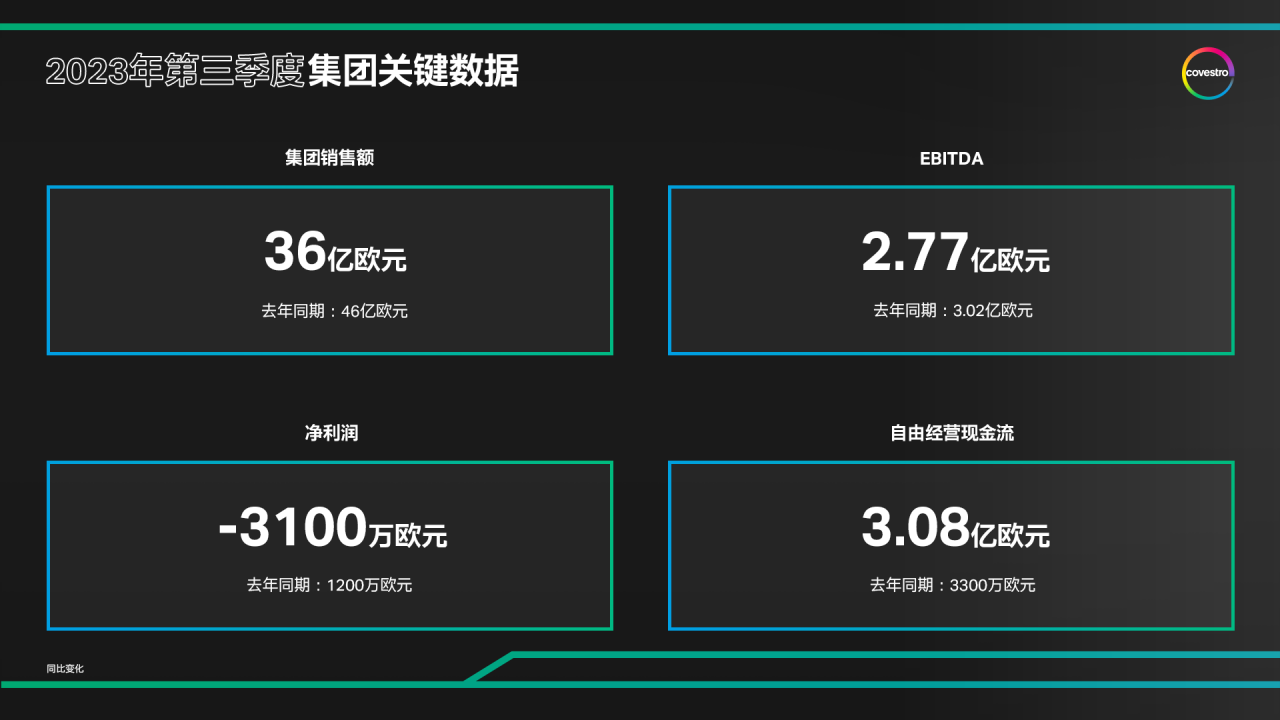Click the 36亿欧元 sales figure
This screenshot has height=720, width=1280.
[x=334, y=252]
